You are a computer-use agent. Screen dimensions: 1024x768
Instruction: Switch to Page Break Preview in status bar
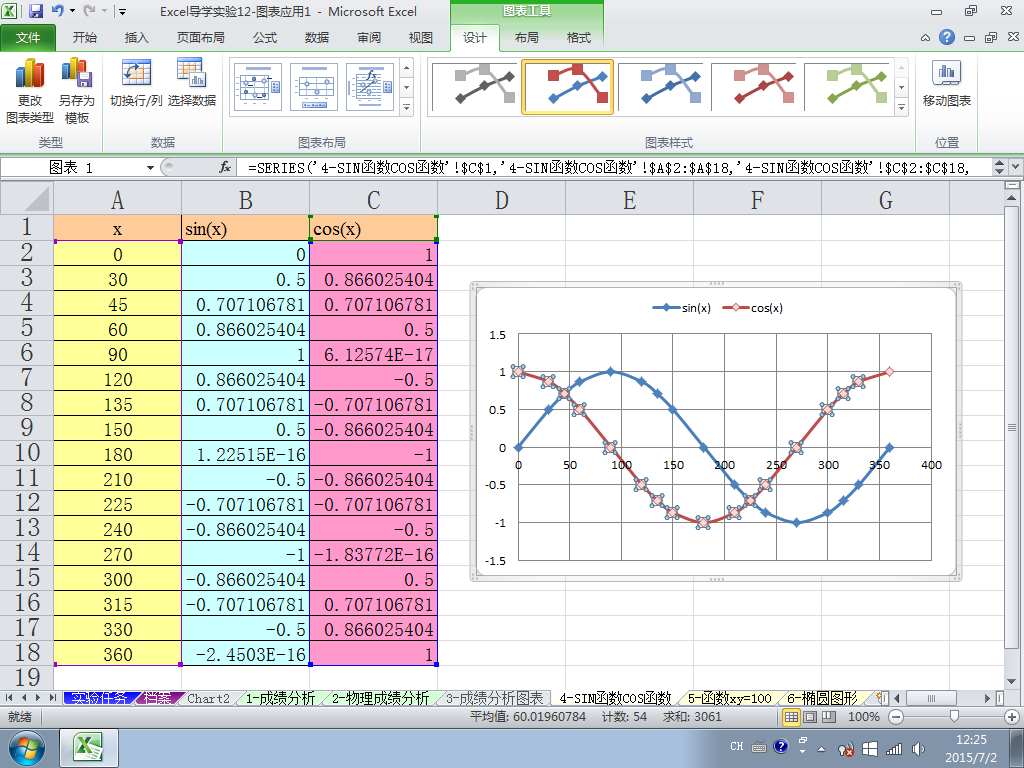(829, 717)
